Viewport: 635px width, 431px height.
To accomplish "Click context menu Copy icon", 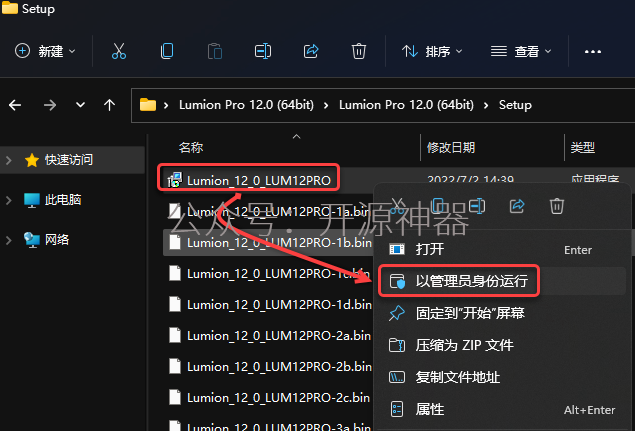I will point(437,206).
